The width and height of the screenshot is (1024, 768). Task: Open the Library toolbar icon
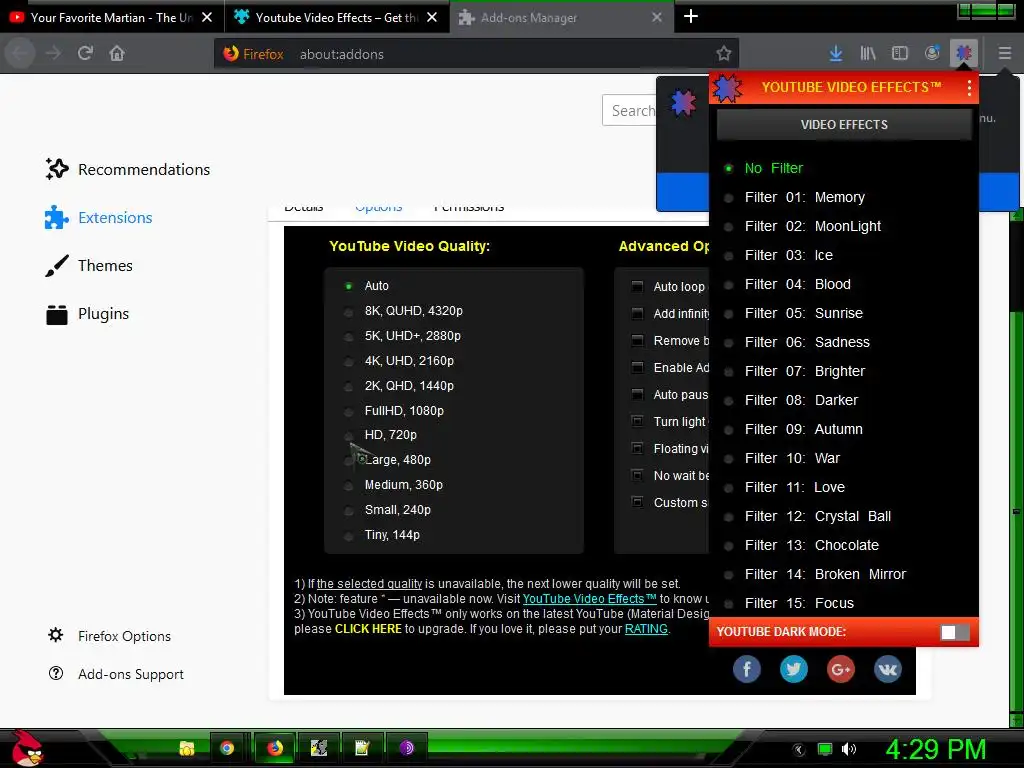(x=868, y=54)
